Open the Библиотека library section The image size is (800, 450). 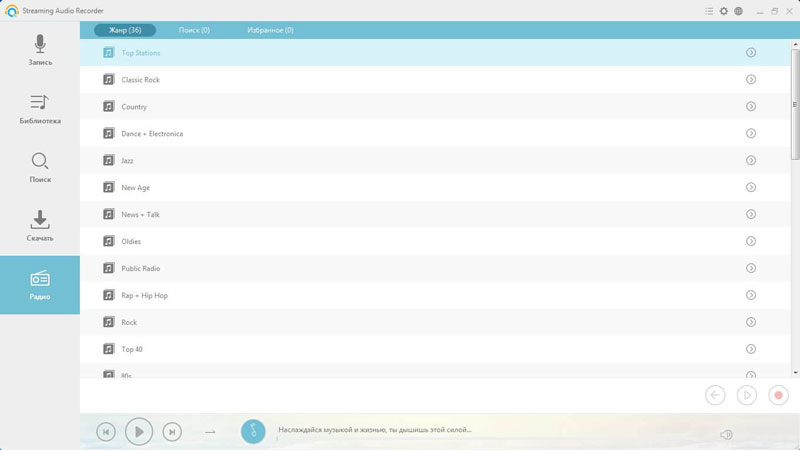pyautogui.click(x=40, y=109)
